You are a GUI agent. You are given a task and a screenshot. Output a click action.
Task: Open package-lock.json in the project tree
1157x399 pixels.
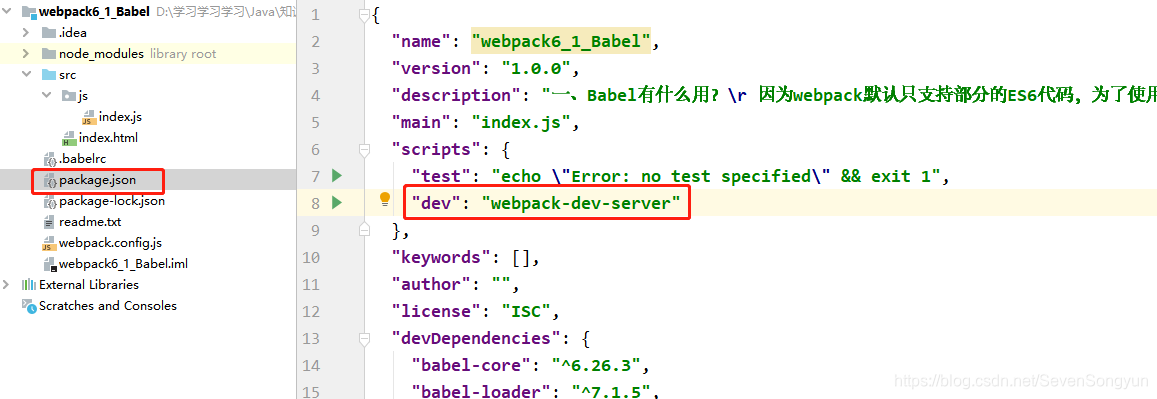coord(112,201)
